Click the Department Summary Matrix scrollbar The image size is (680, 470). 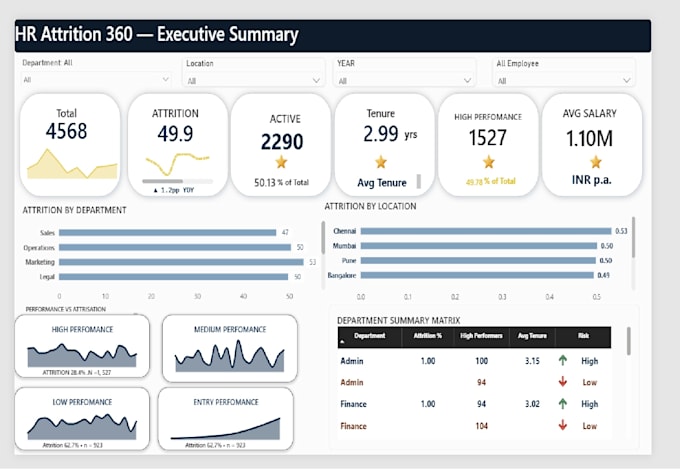click(x=629, y=341)
